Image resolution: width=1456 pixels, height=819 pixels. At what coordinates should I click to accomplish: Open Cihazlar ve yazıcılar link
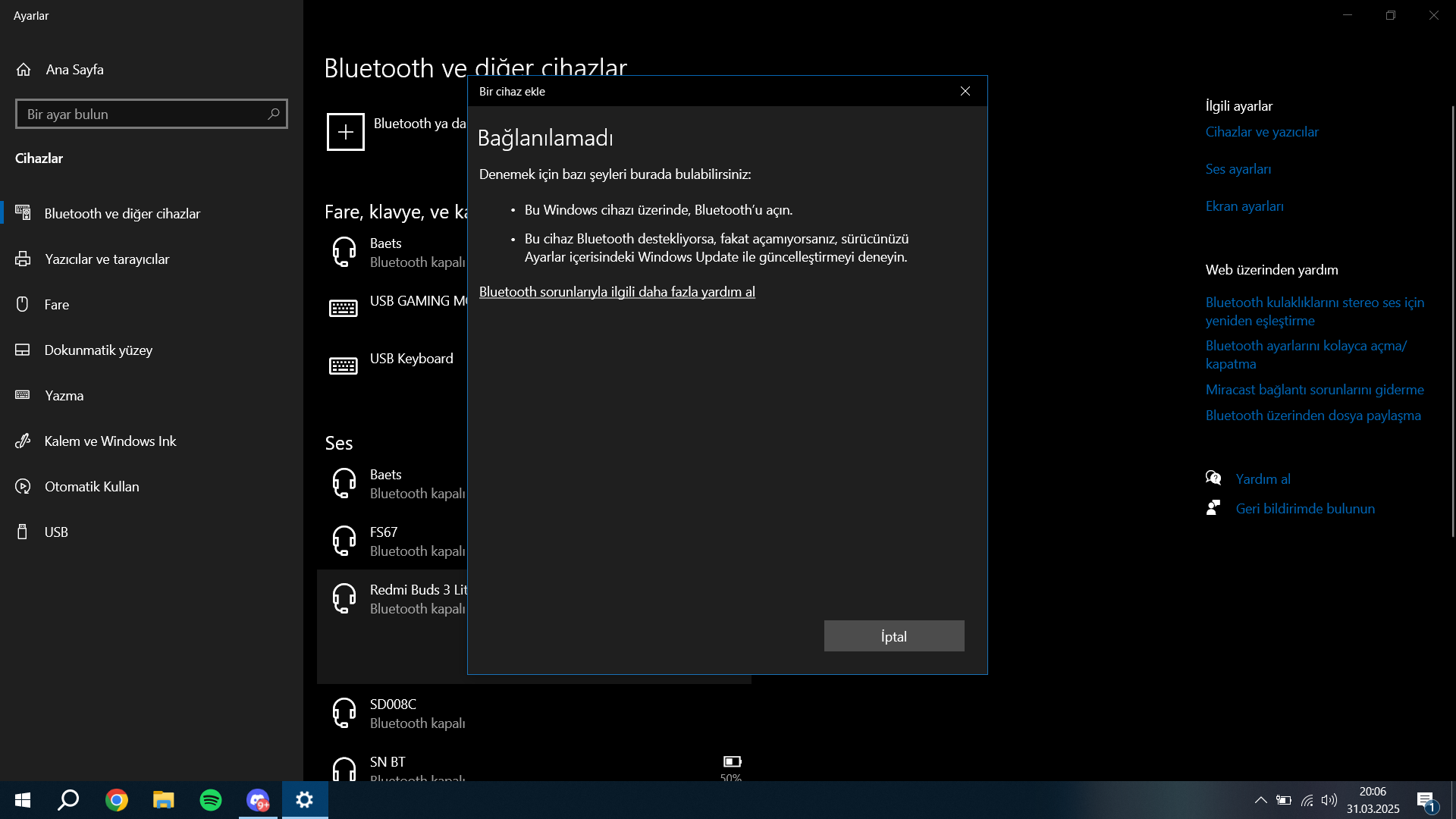[1262, 132]
